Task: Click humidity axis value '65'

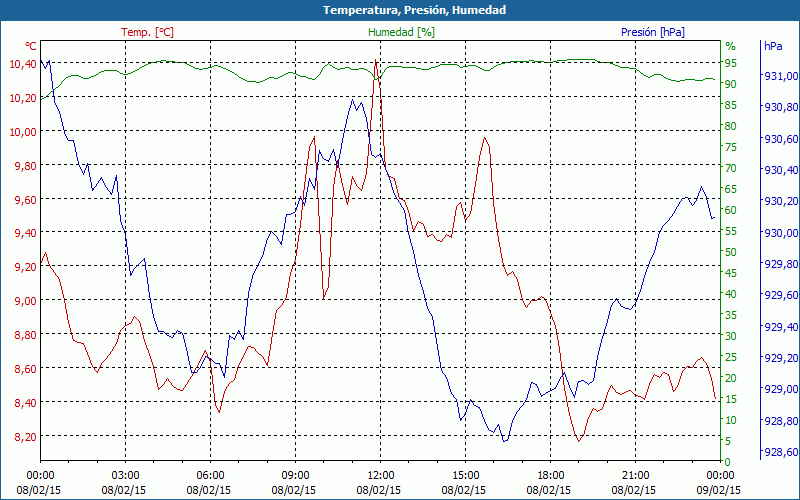Action: tap(731, 189)
